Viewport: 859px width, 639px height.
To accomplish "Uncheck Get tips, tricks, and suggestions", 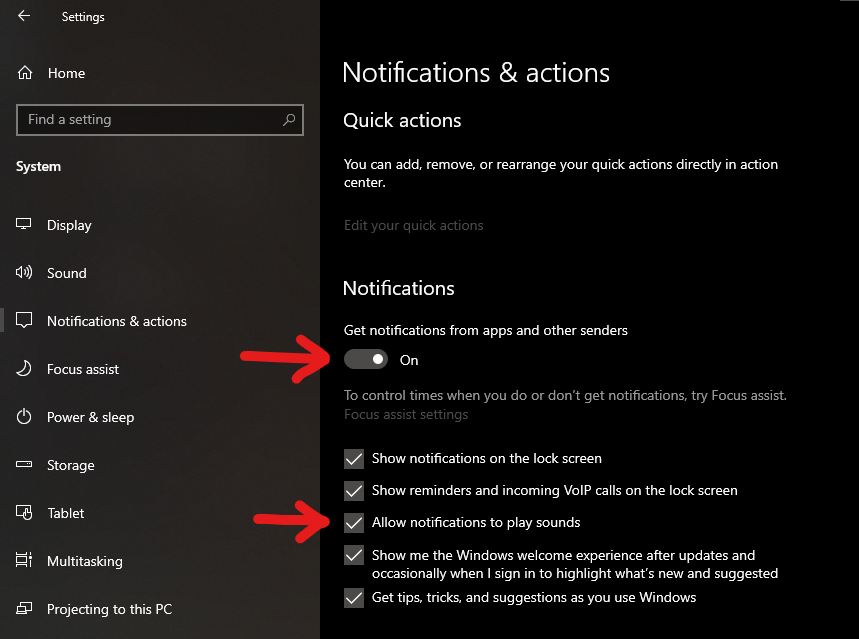I will [x=354, y=597].
